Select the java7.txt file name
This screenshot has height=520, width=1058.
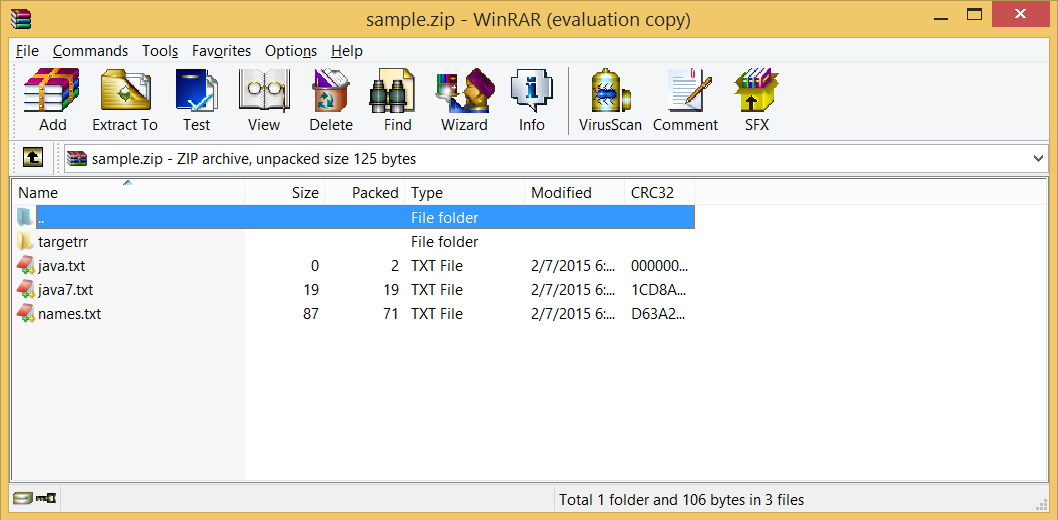point(65,290)
